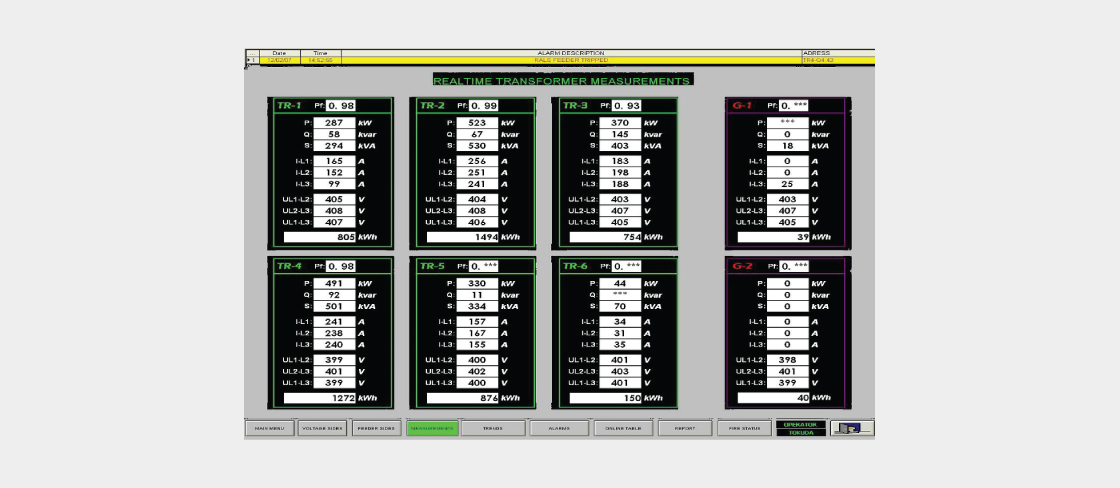Go to Voltage Sides screen
Screen dimensions: 1120x488
coord(322,429)
